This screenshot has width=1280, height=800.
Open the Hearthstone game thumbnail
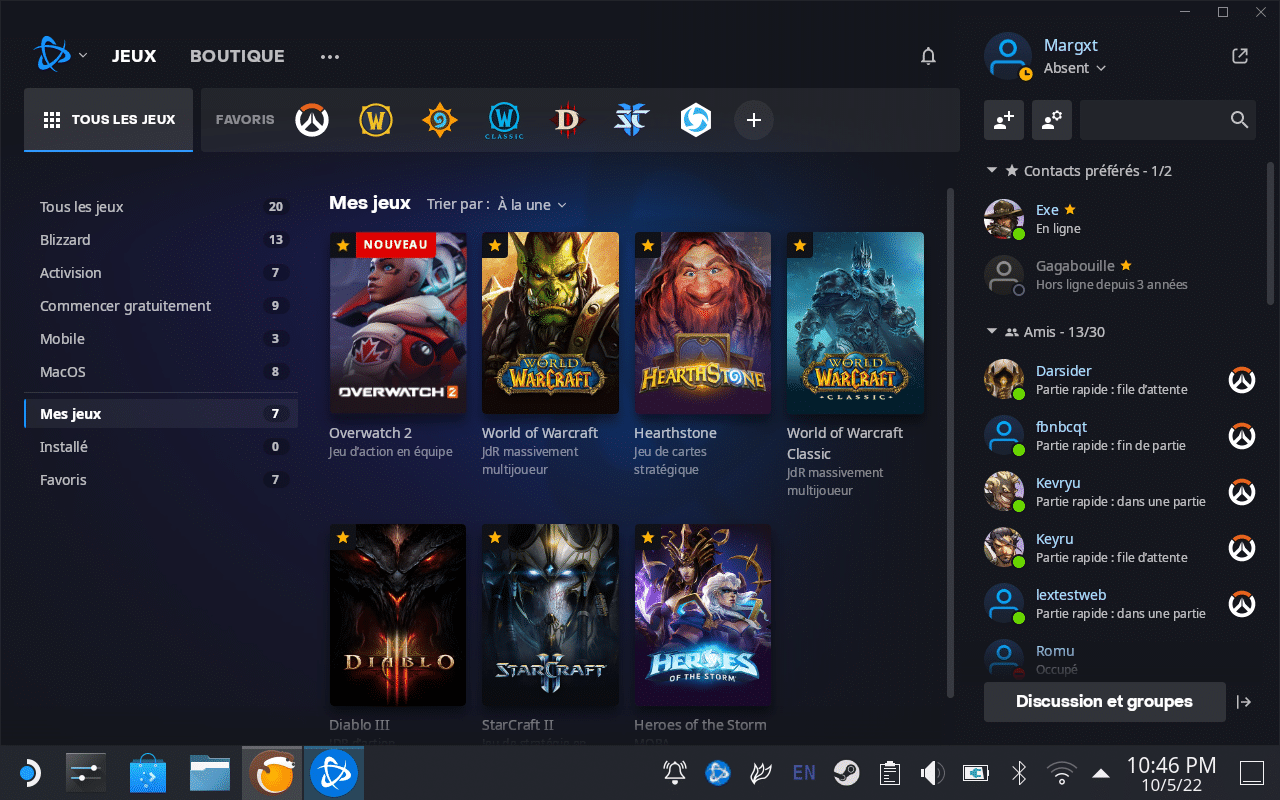pos(703,323)
